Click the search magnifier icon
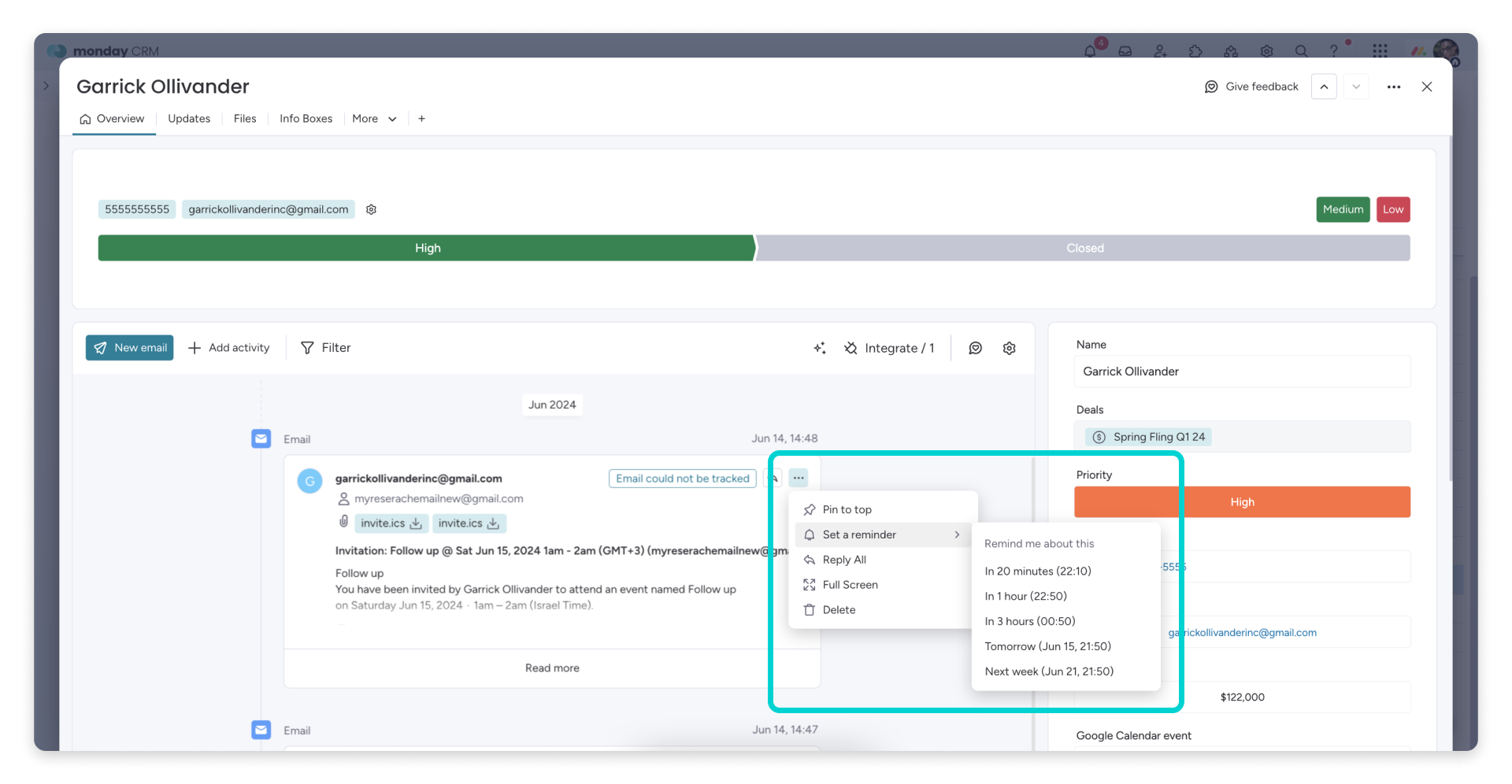Screen dimensions: 1512x784 (x=1301, y=51)
